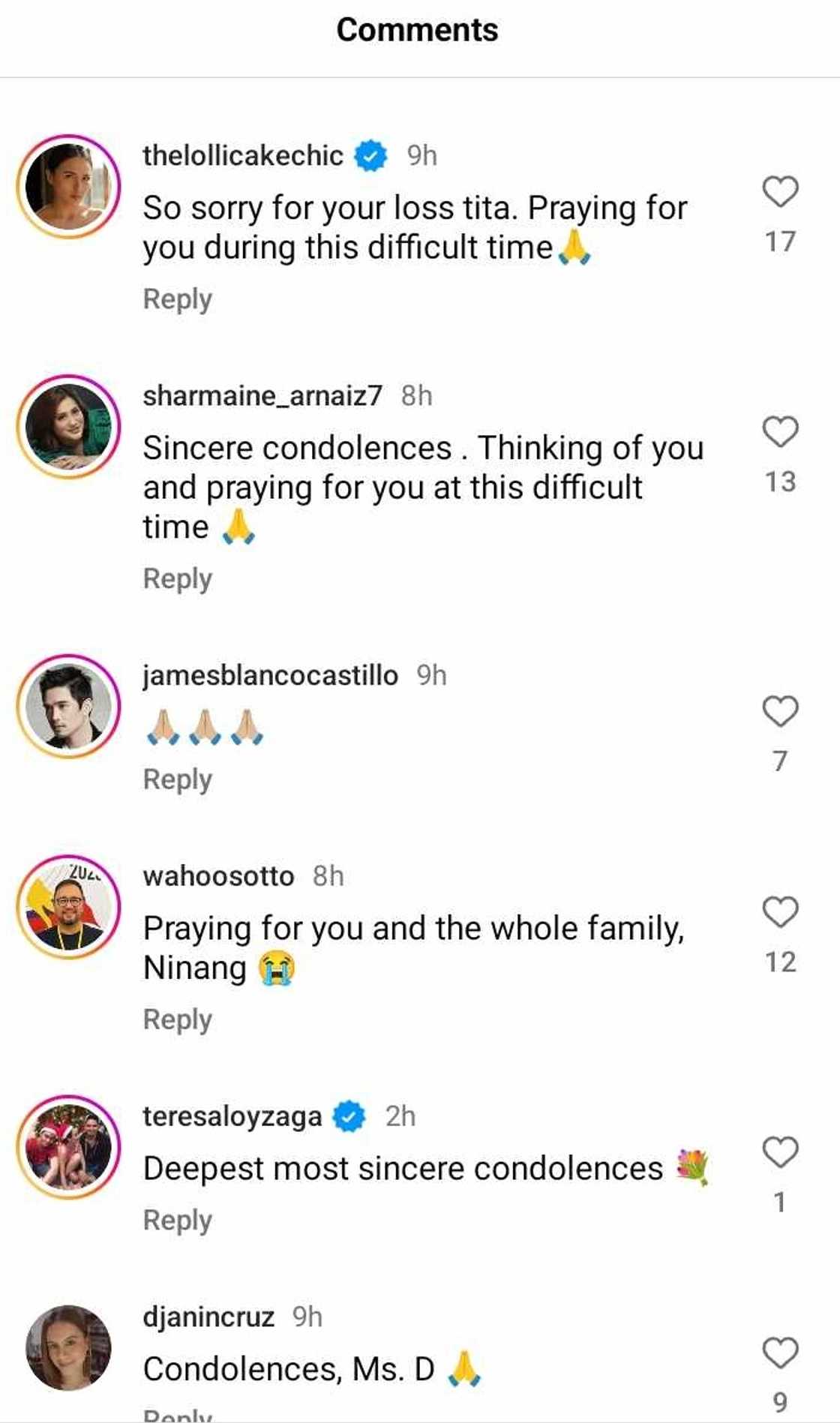
Task: Like teresaloyzaga's condolences comment
Action: click(780, 1152)
